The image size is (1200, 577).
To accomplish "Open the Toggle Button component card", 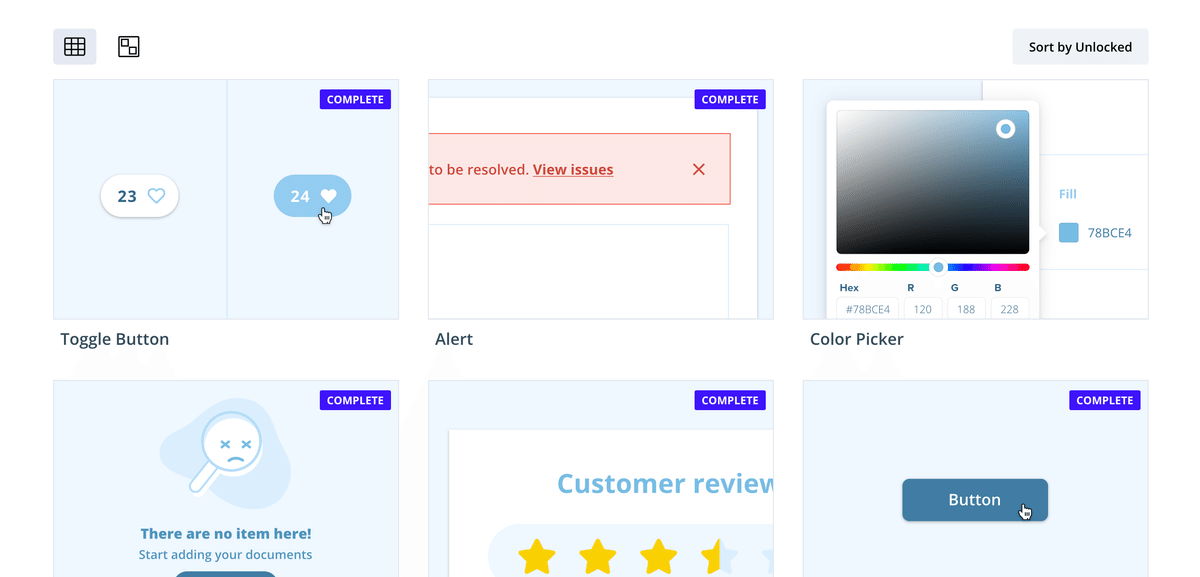I will point(113,339).
